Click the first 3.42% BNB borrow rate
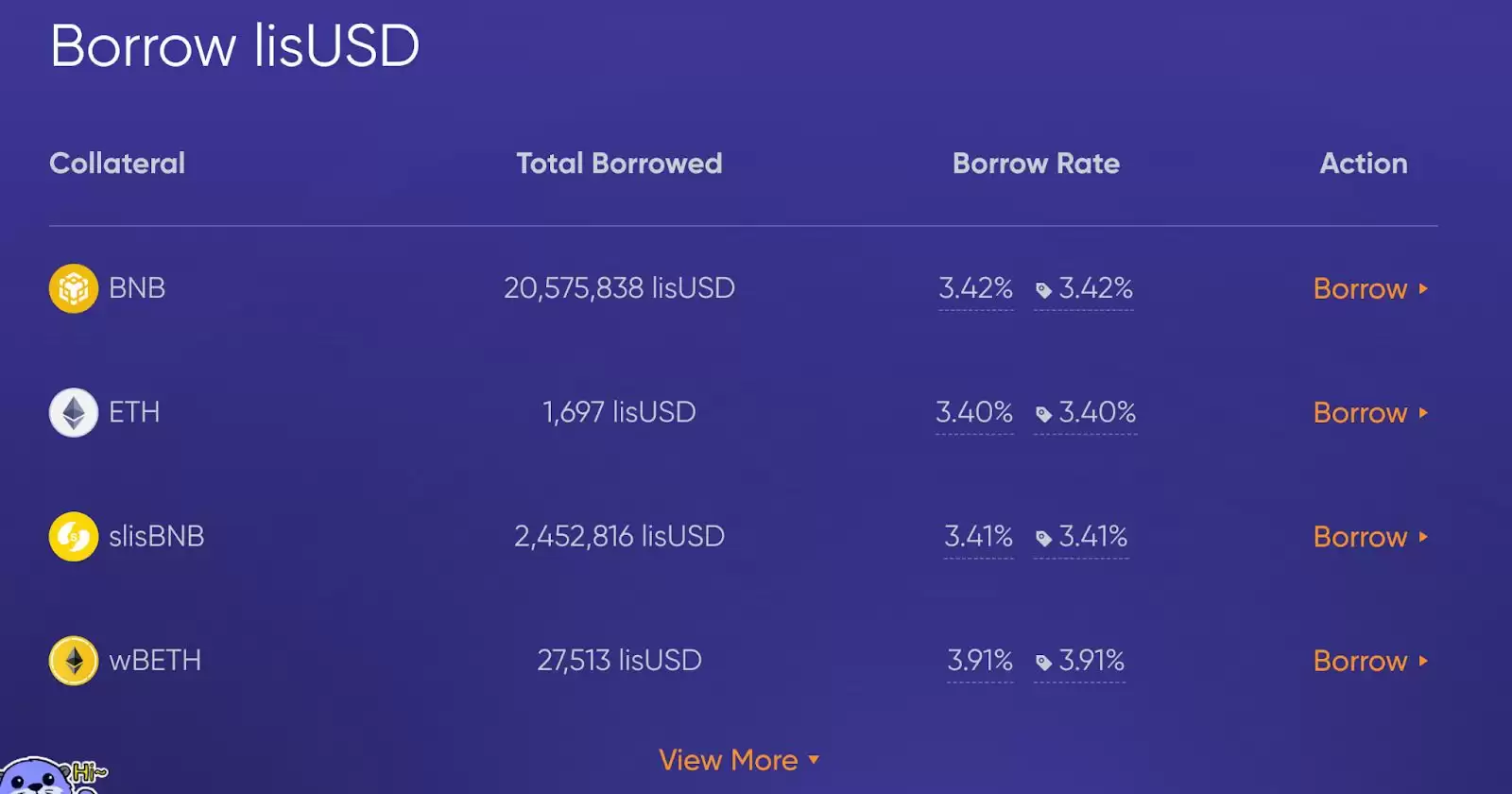Screen dimensions: 1512x794 pos(975,288)
